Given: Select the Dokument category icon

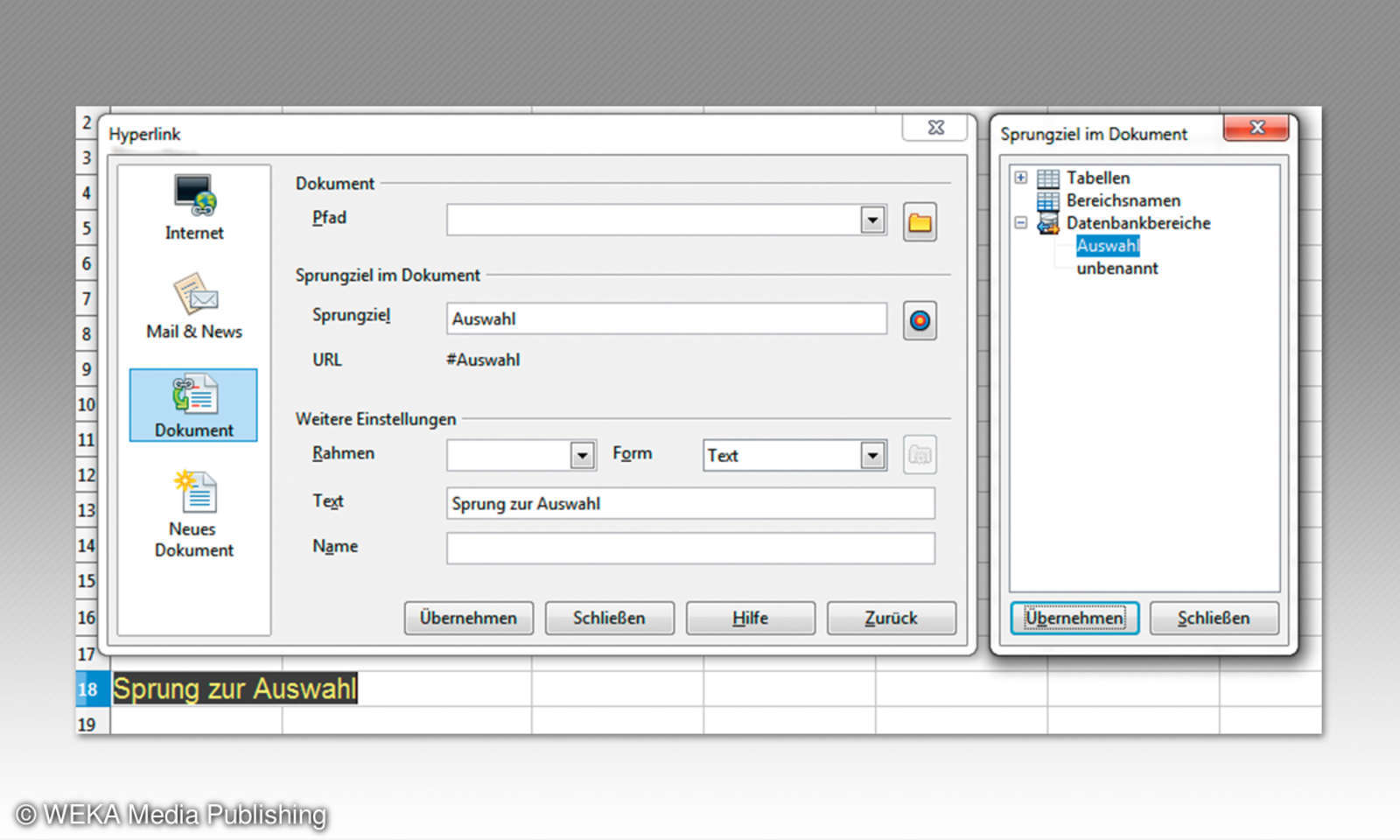Looking at the screenshot, I should (x=192, y=404).
